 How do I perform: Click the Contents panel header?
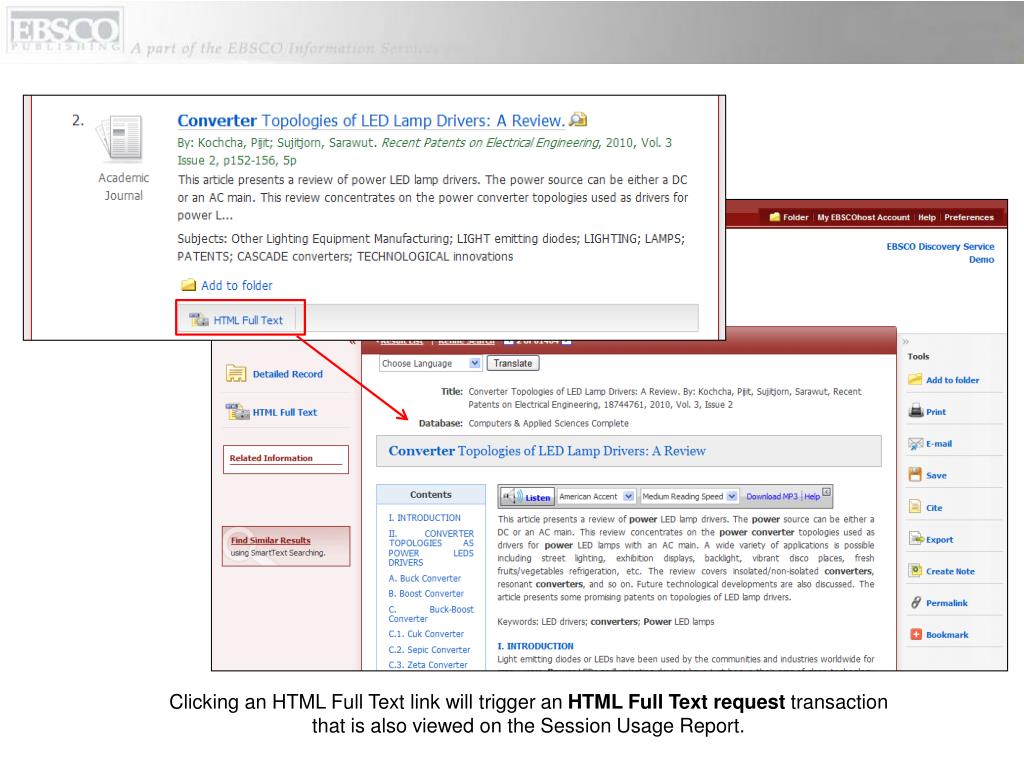click(x=430, y=494)
